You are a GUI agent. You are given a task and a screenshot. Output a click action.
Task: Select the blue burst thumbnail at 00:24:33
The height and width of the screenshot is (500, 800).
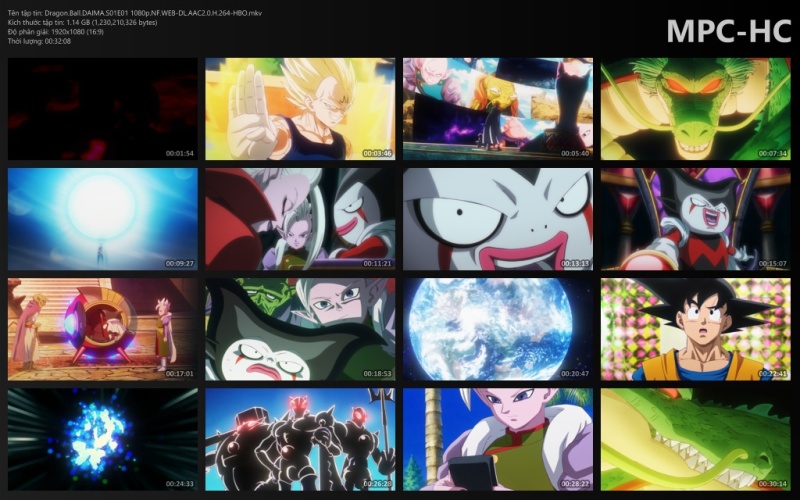(x=103, y=439)
